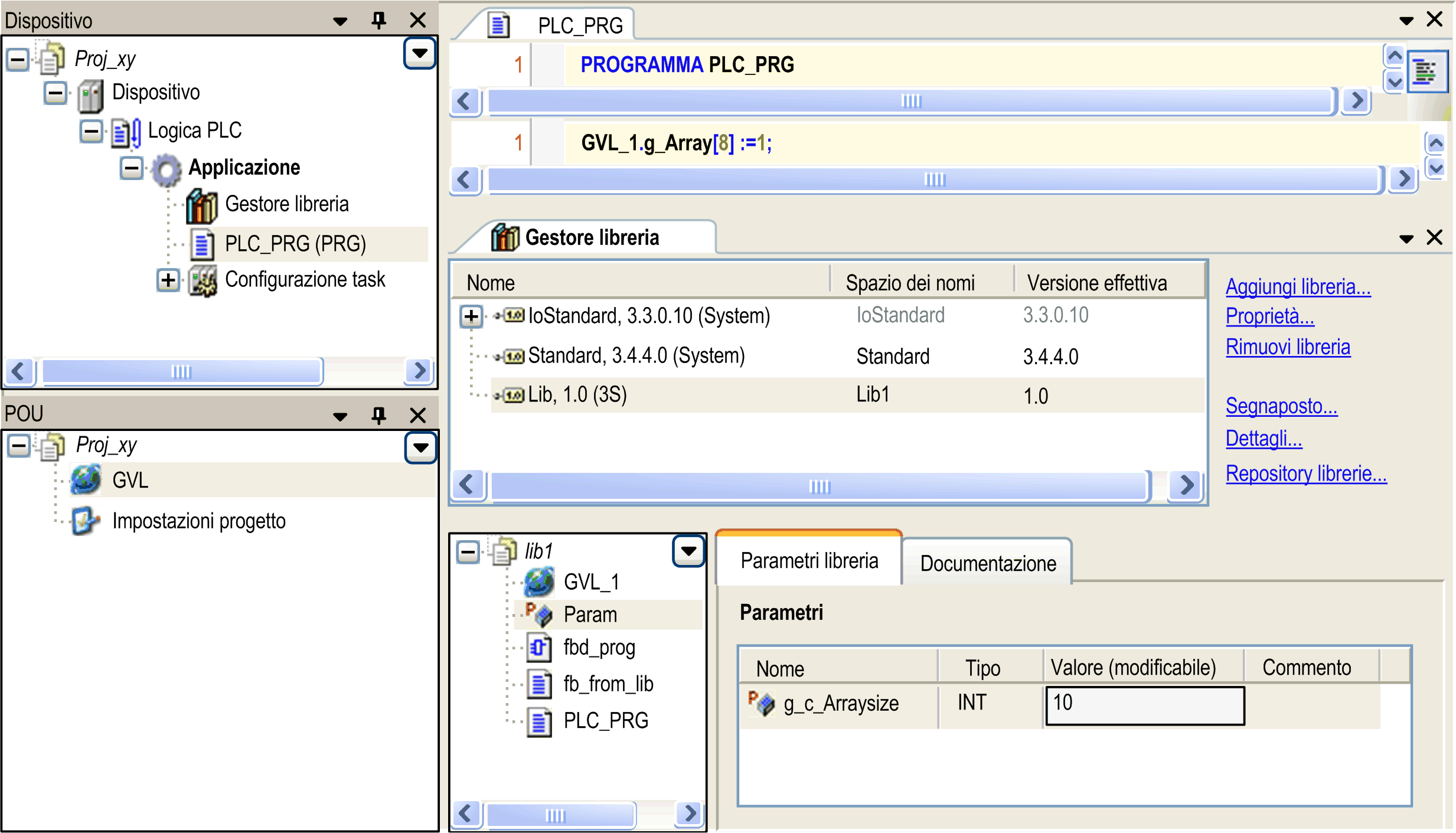
Task: Click the Dispositivo panel horizontal scrollbar thumb
Action: (x=182, y=371)
